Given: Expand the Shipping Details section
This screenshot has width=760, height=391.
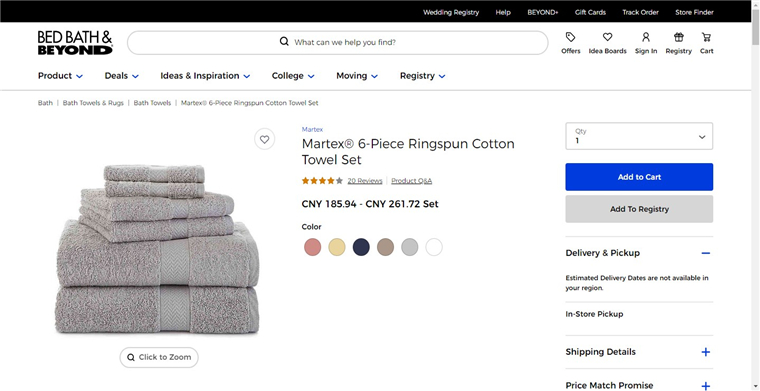Looking at the screenshot, I should click(639, 352).
